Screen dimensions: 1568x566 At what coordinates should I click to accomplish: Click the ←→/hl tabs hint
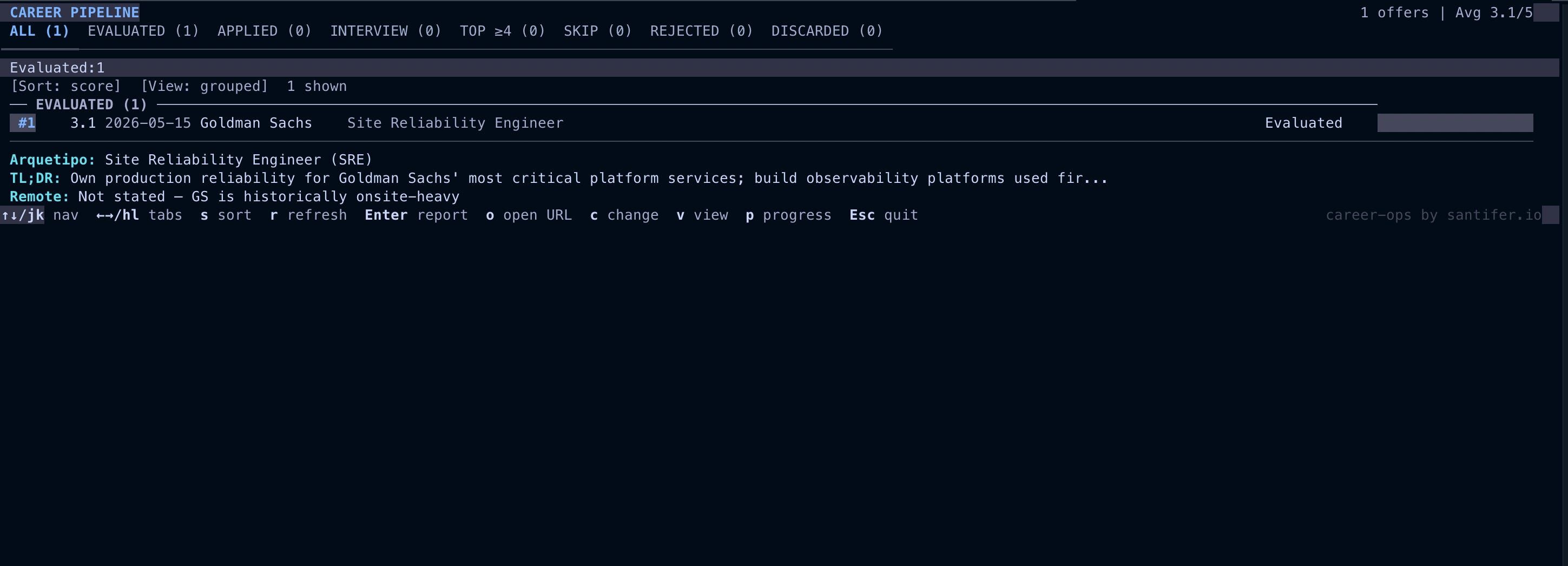pyautogui.click(x=140, y=215)
